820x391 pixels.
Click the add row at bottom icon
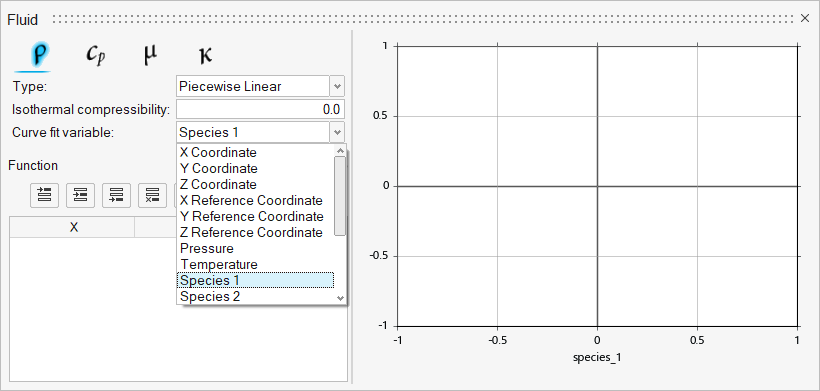(x=117, y=196)
